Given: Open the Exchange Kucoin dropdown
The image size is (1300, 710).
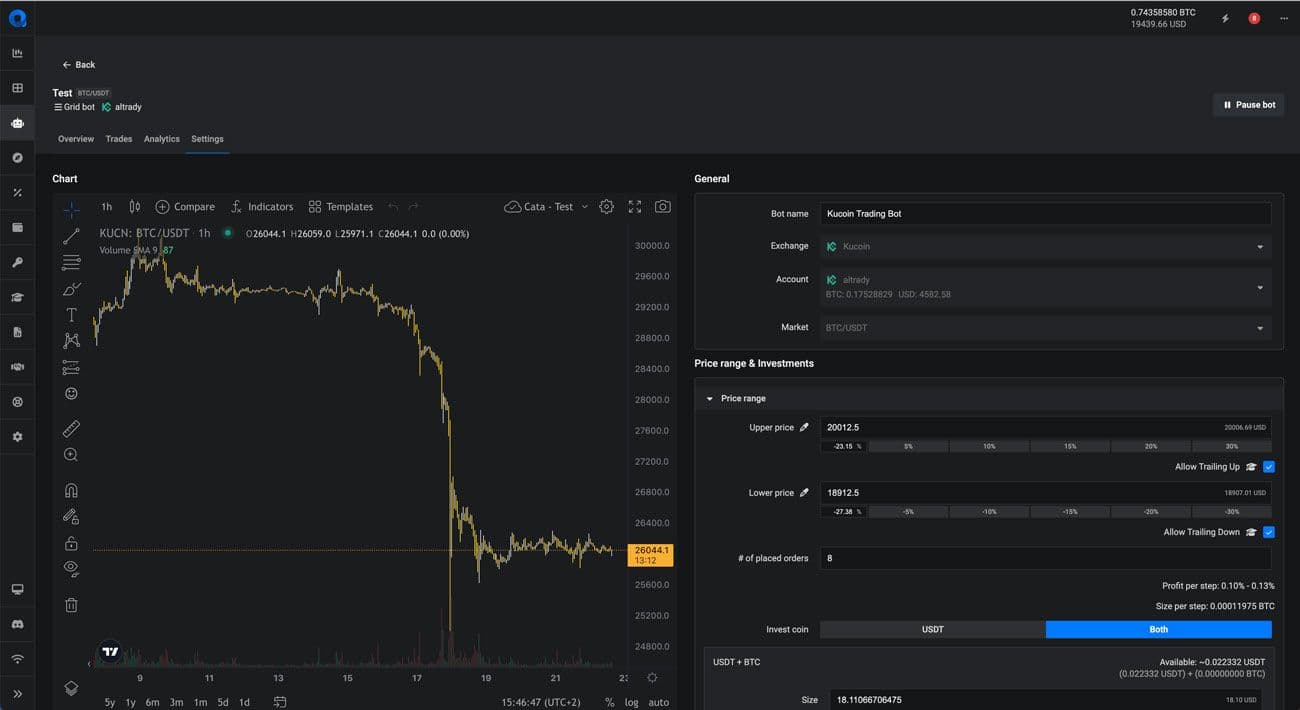Looking at the screenshot, I should [x=1046, y=246].
